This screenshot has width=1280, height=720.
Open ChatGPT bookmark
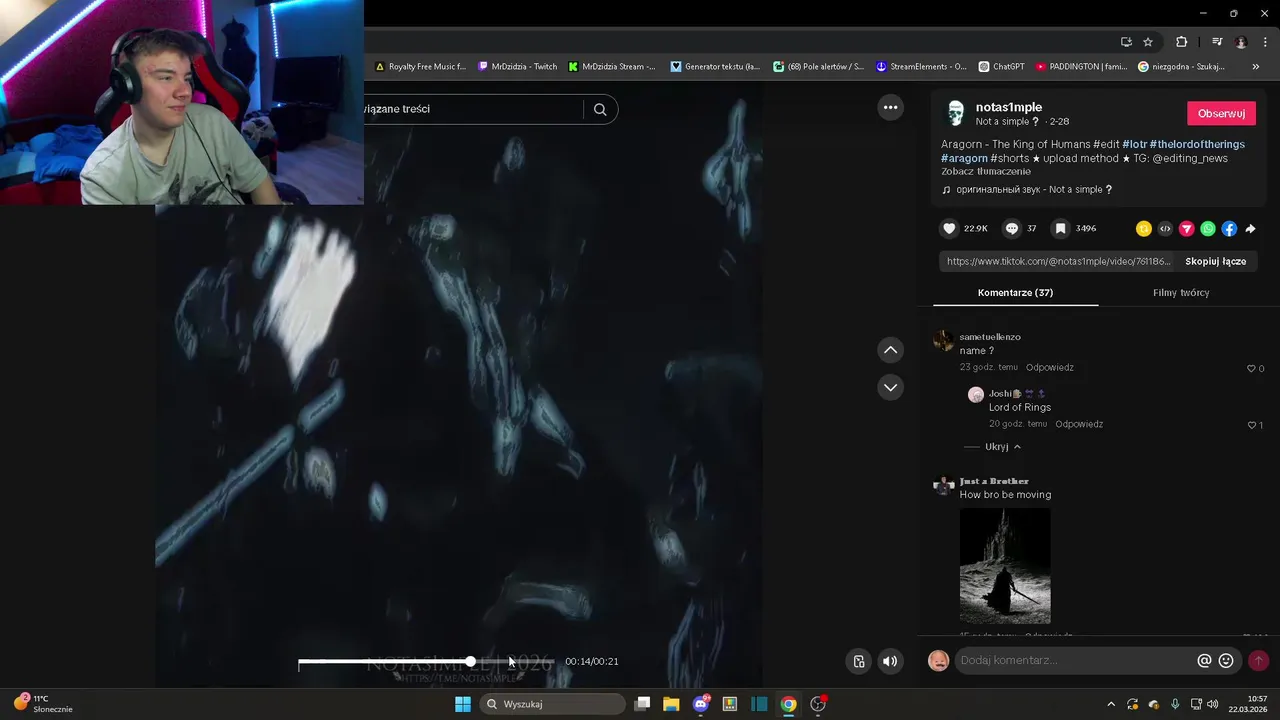(x=1002, y=67)
